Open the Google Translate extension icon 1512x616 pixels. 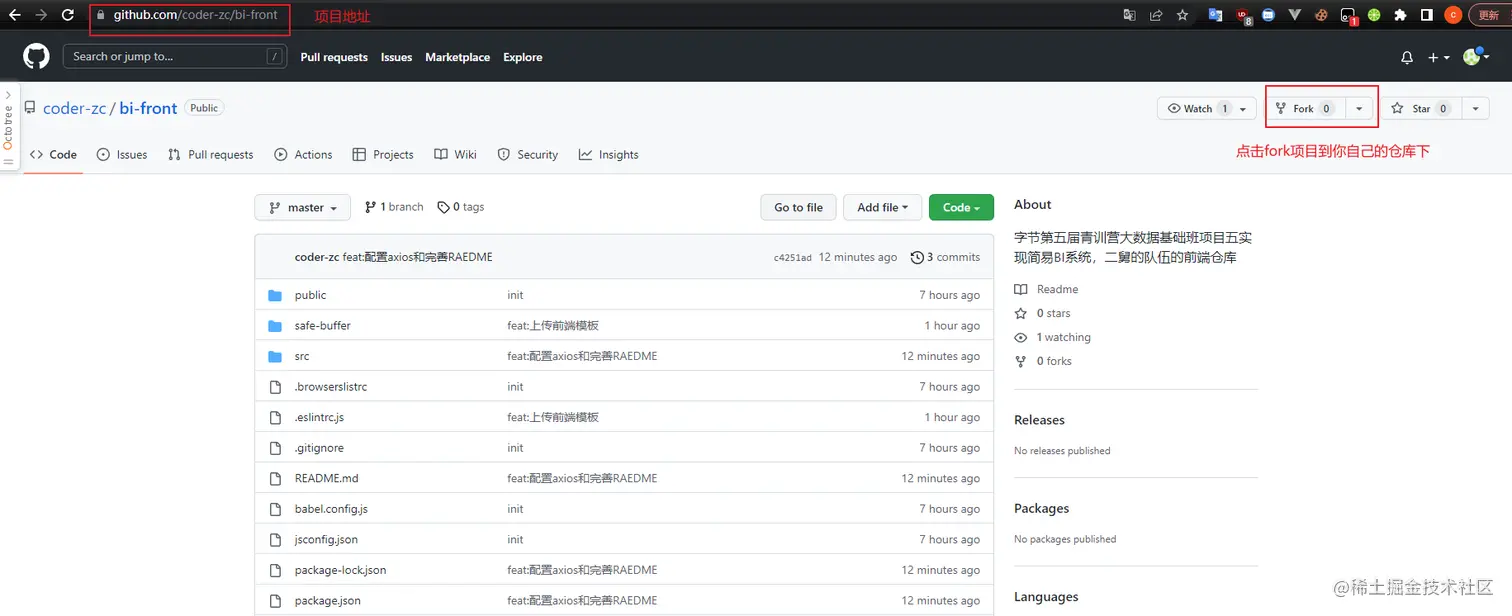[x=1216, y=15]
